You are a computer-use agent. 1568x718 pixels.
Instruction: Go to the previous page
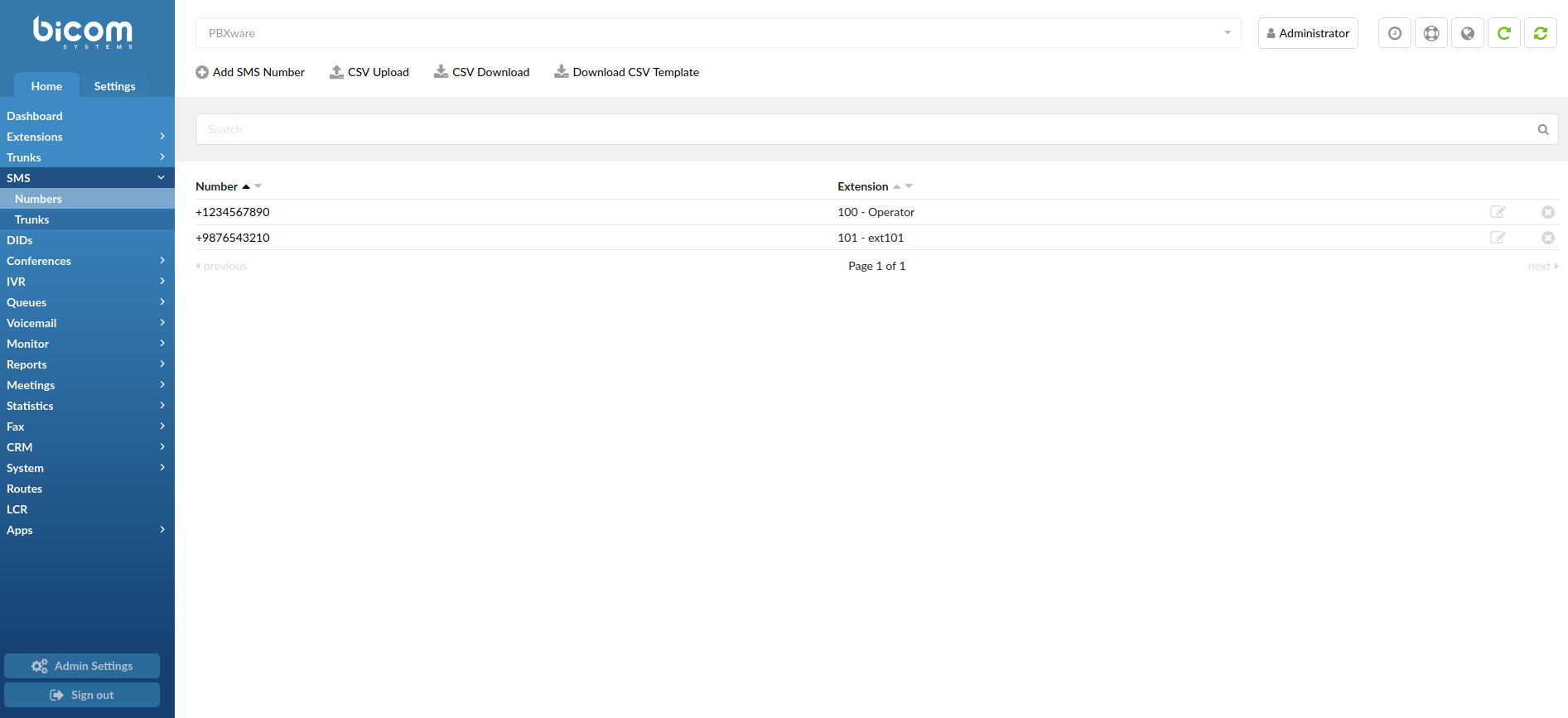(221, 266)
